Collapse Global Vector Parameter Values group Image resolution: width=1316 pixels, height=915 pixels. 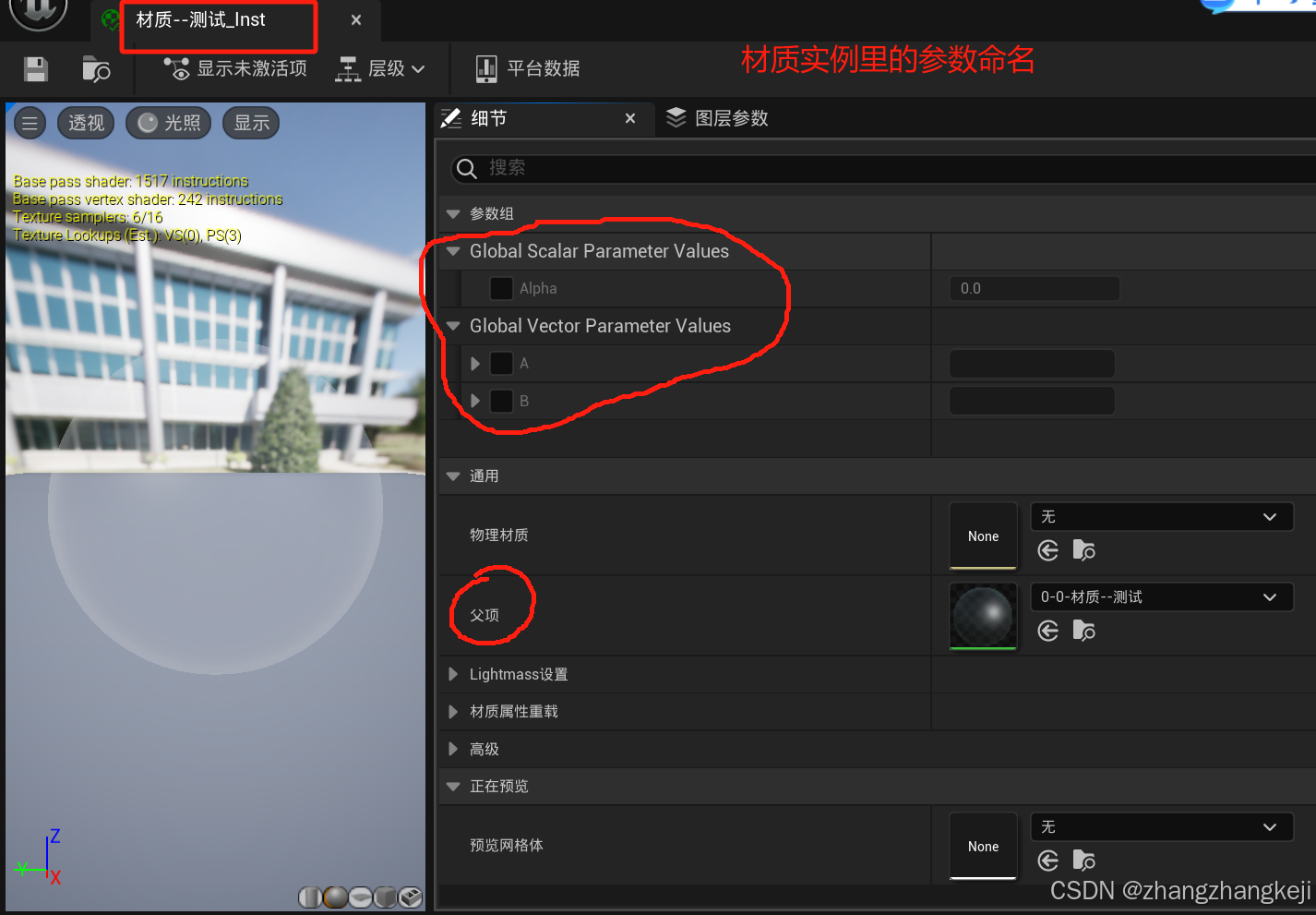click(453, 326)
